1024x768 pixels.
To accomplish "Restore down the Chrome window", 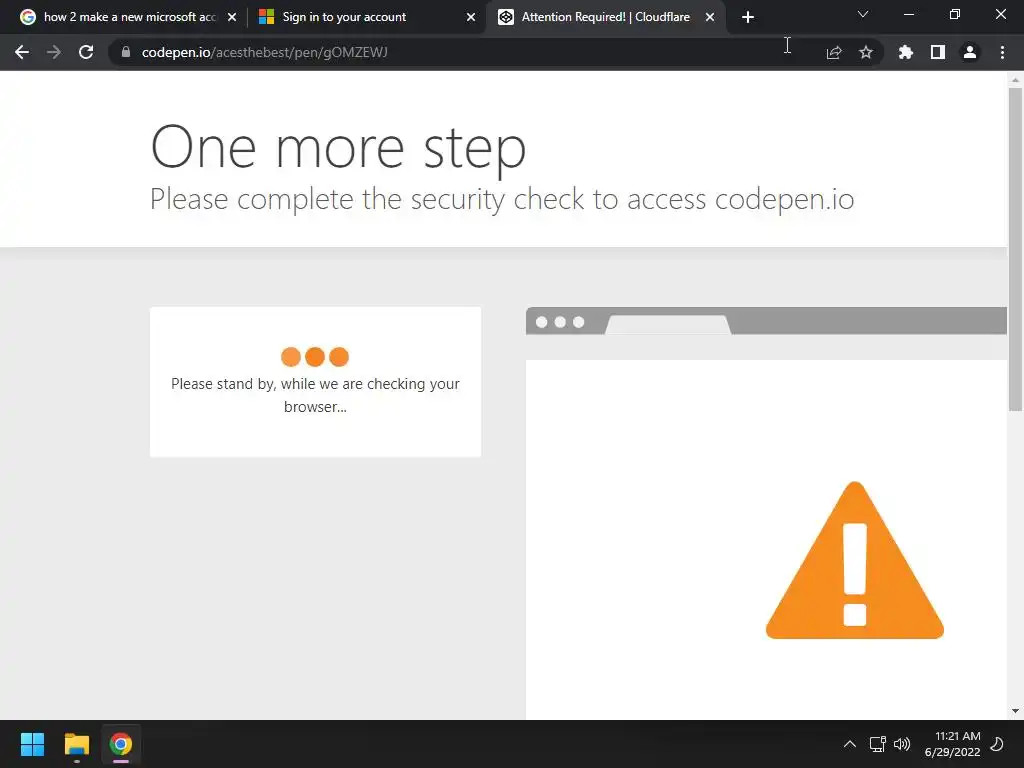I will point(954,14).
